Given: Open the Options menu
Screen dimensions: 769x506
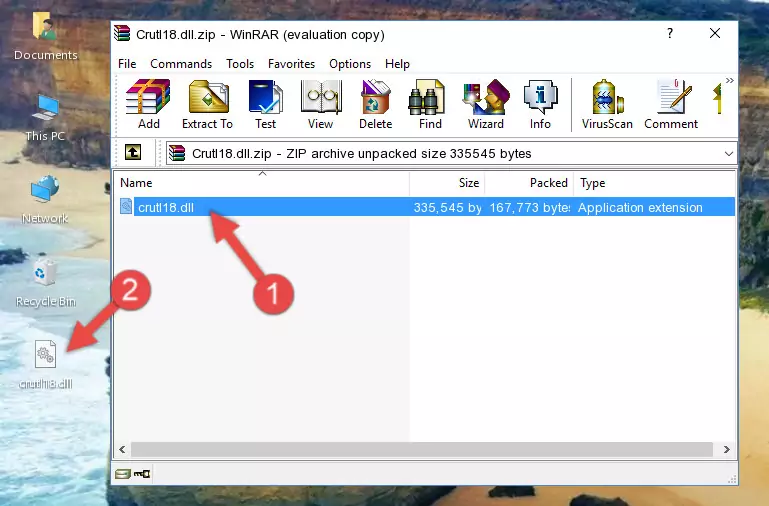Looking at the screenshot, I should point(350,64).
